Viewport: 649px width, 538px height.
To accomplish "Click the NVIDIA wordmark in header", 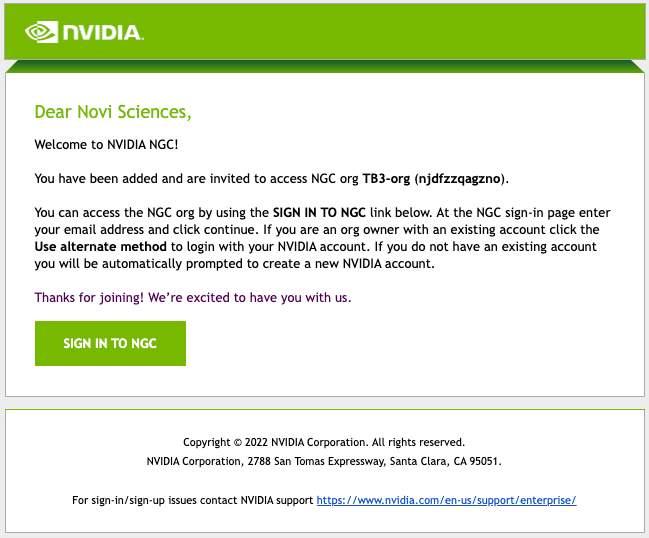I will coord(104,33).
